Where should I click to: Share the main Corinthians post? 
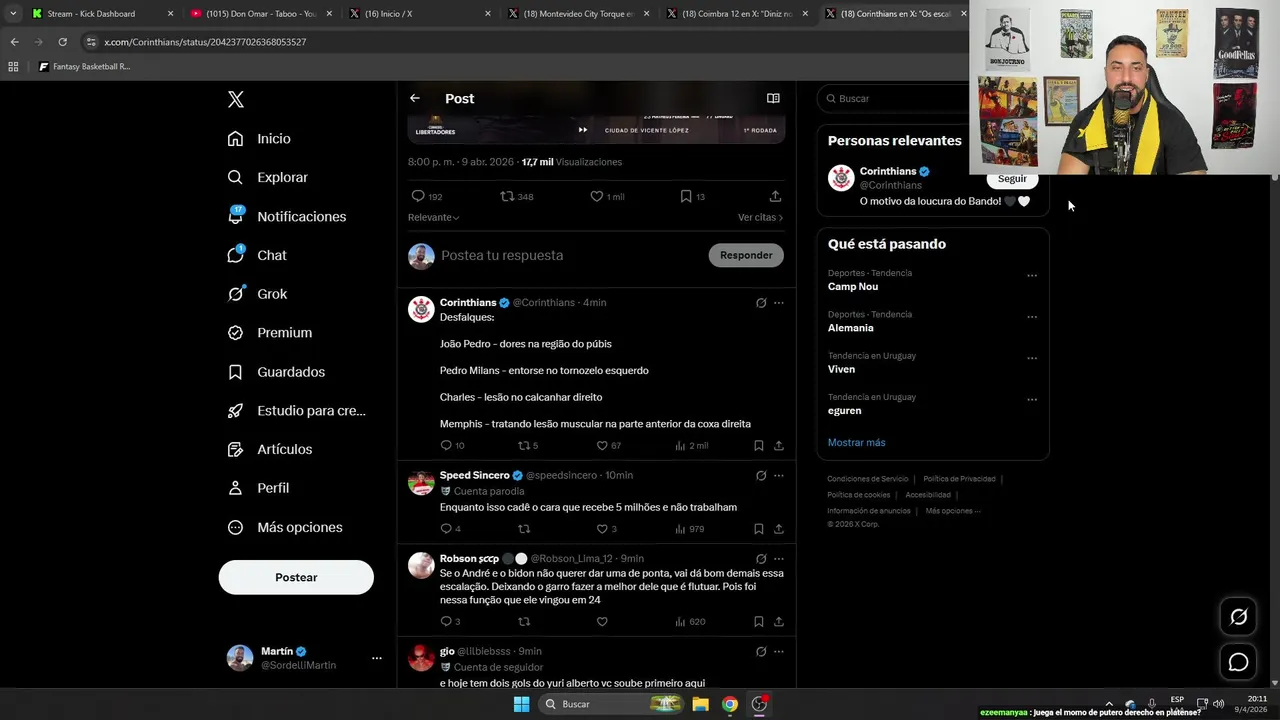(775, 196)
